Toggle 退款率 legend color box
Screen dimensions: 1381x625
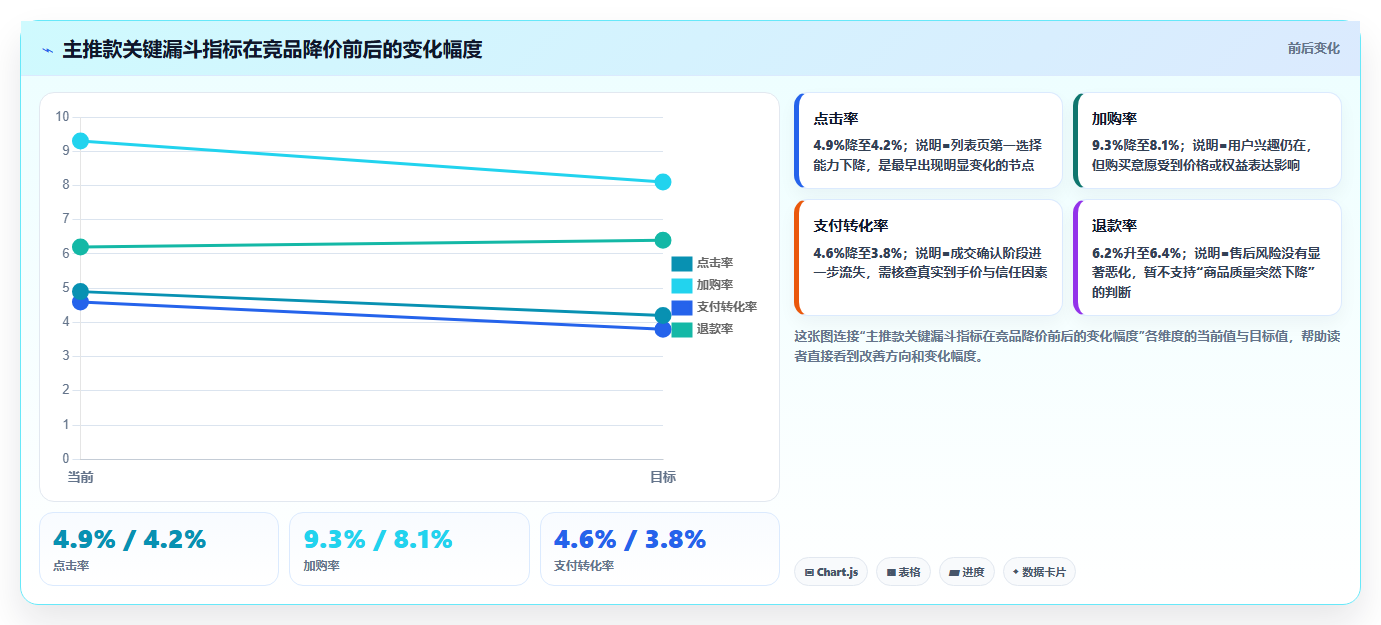[x=681, y=329]
